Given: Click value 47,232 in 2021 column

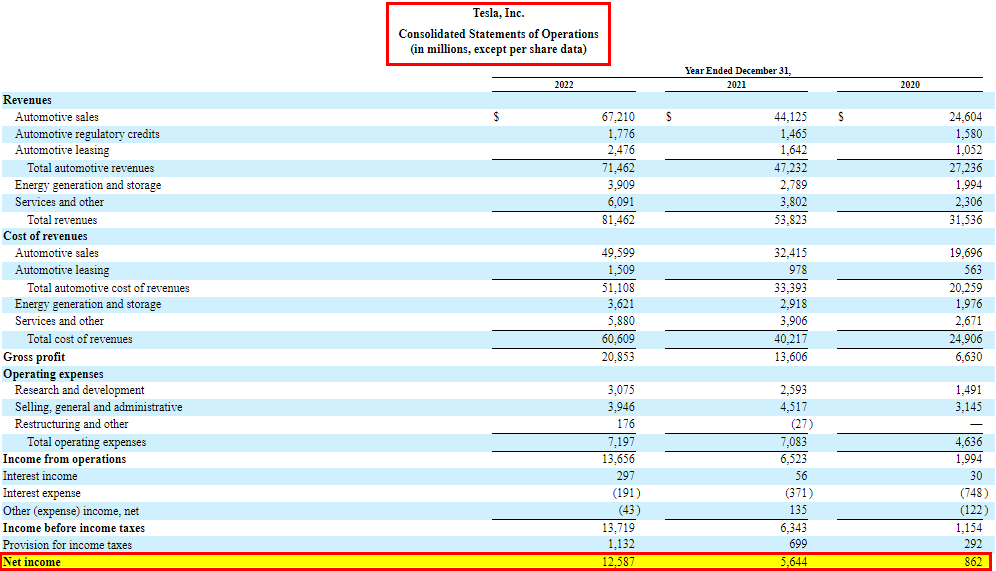Looking at the screenshot, I should [790, 168].
